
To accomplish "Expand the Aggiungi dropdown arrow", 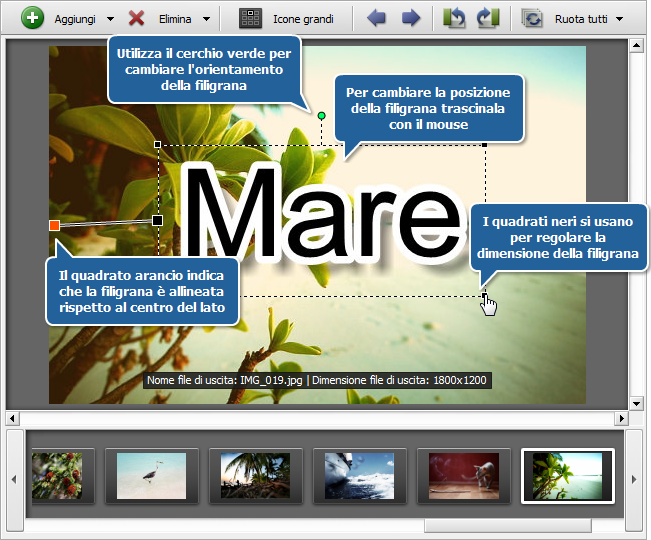I will tap(109, 19).
